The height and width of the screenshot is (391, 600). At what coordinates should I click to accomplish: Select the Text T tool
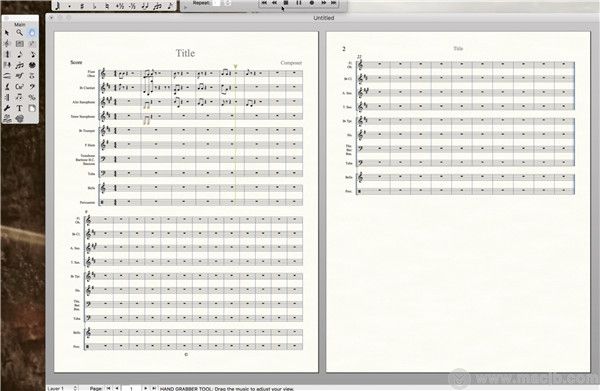tap(20, 108)
